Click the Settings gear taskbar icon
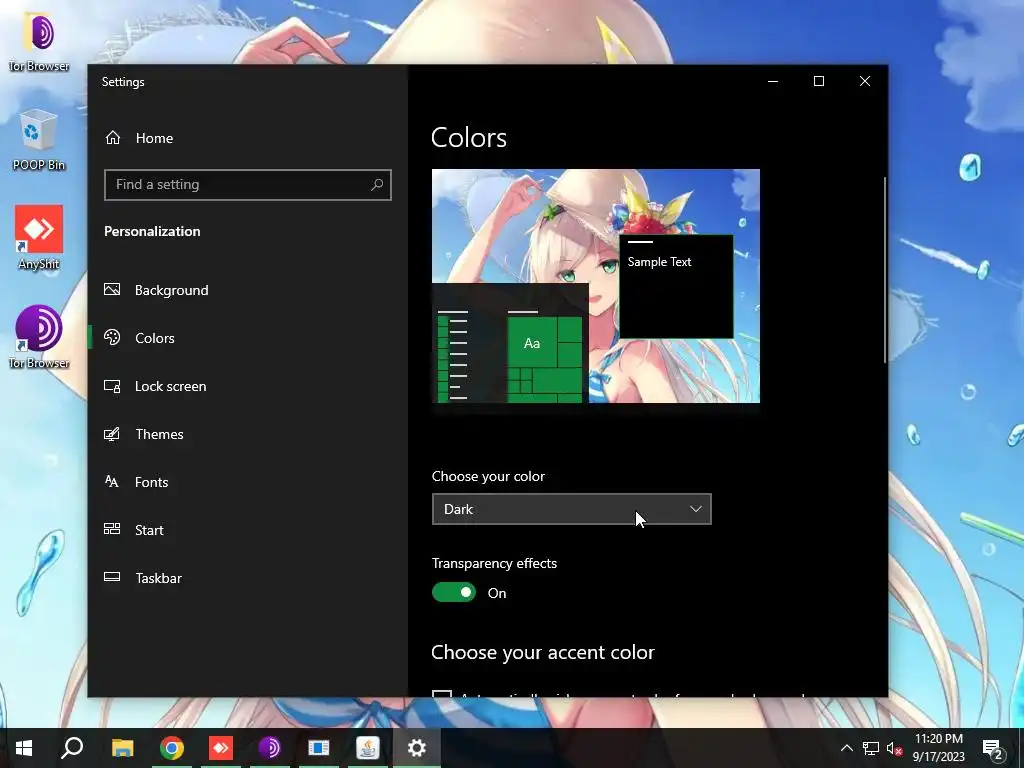Image resolution: width=1024 pixels, height=768 pixels. tap(417, 748)
